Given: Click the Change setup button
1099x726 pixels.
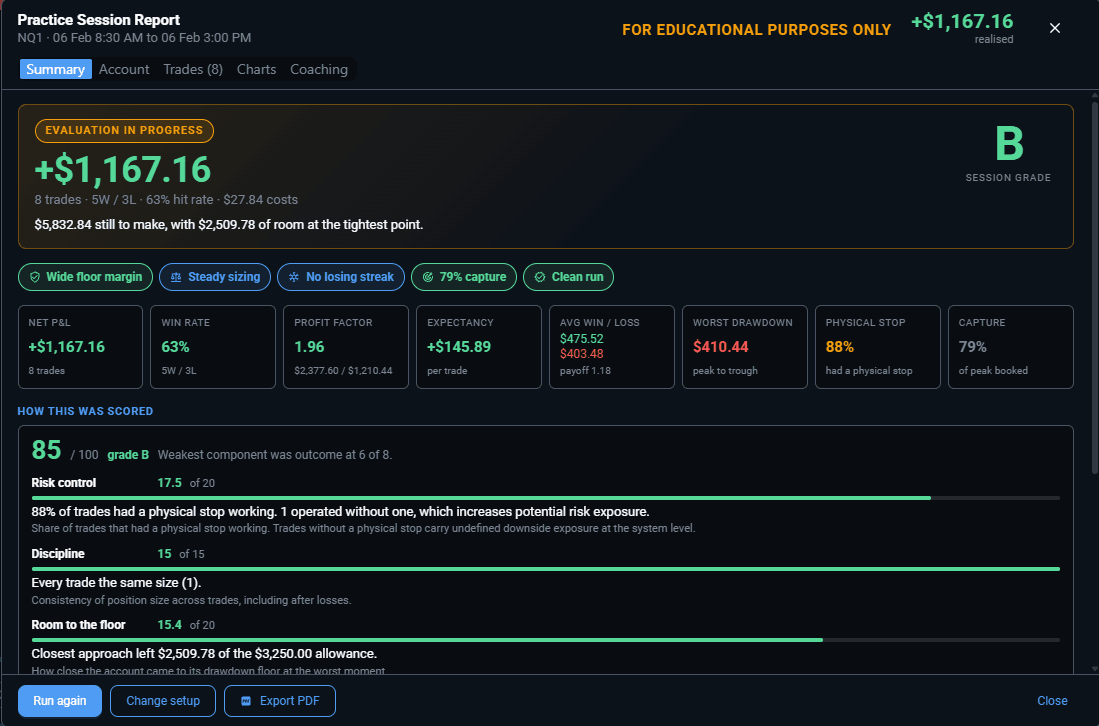Looking at the screenshot, I should point(163,701).
